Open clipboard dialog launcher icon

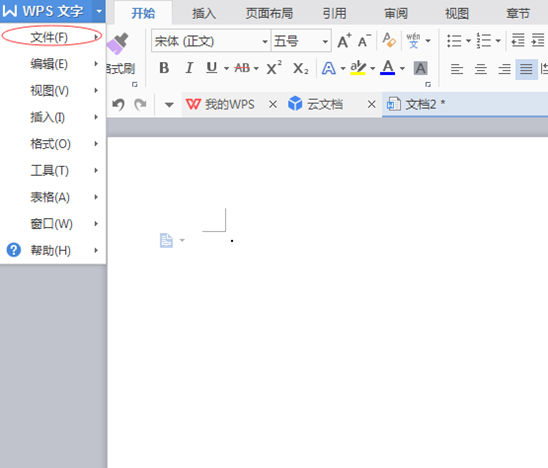135,84
